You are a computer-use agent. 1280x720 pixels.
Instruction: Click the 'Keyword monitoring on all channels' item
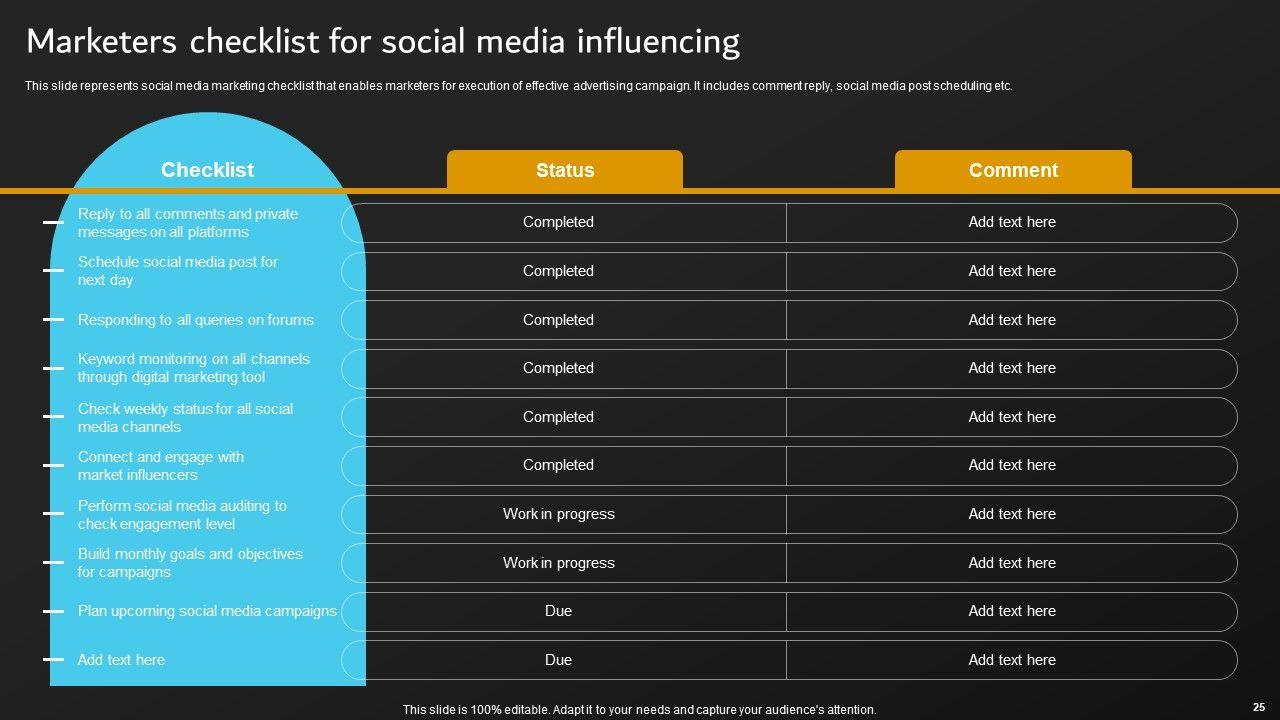[194, 368]
